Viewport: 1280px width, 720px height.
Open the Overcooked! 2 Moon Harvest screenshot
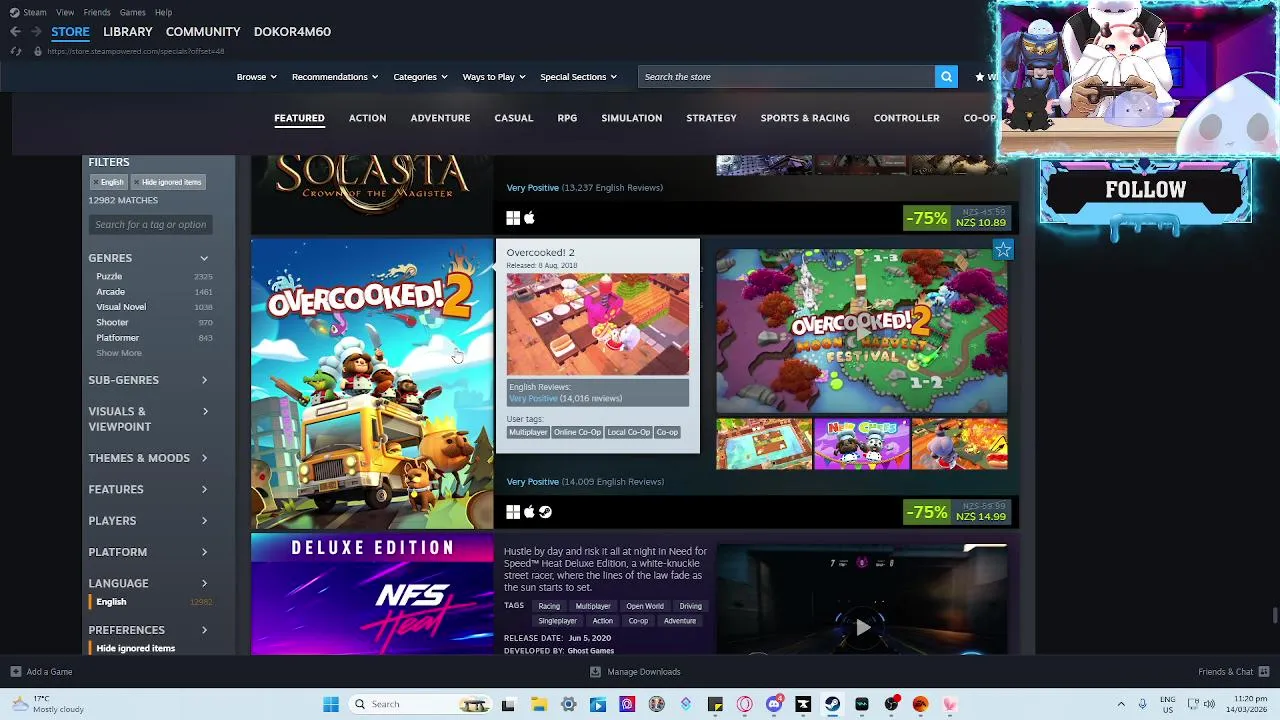click(862, 331)
